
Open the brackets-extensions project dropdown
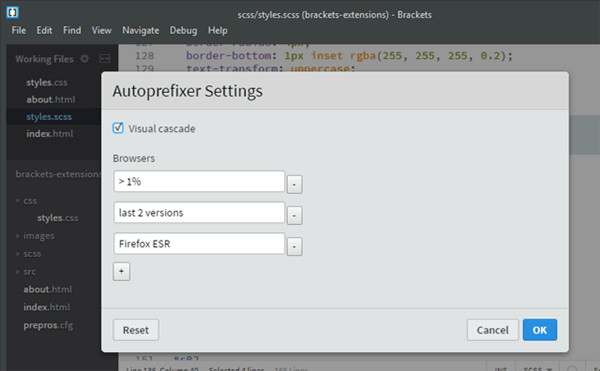coord(58,174)
